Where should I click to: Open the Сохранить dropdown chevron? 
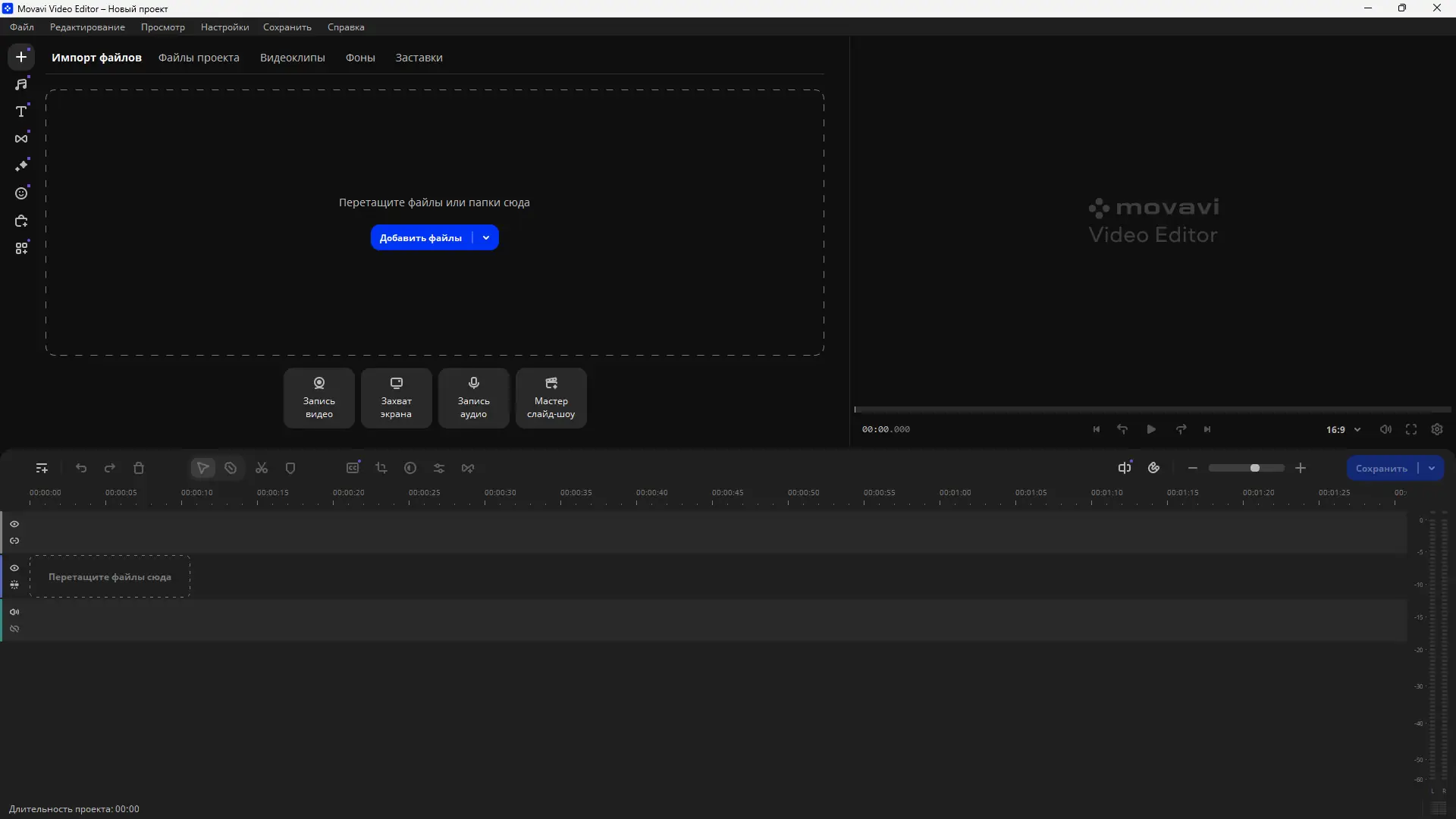click(x=1432, y=468)
